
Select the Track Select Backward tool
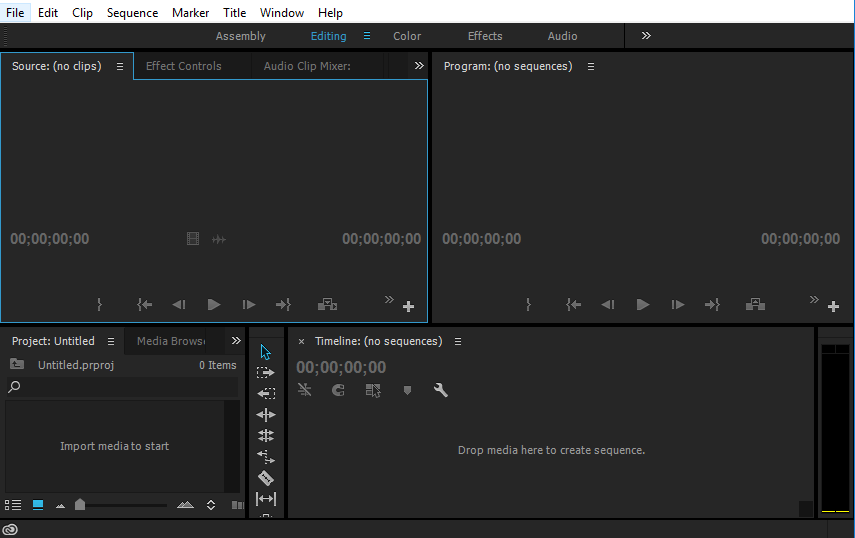point(266,394)
